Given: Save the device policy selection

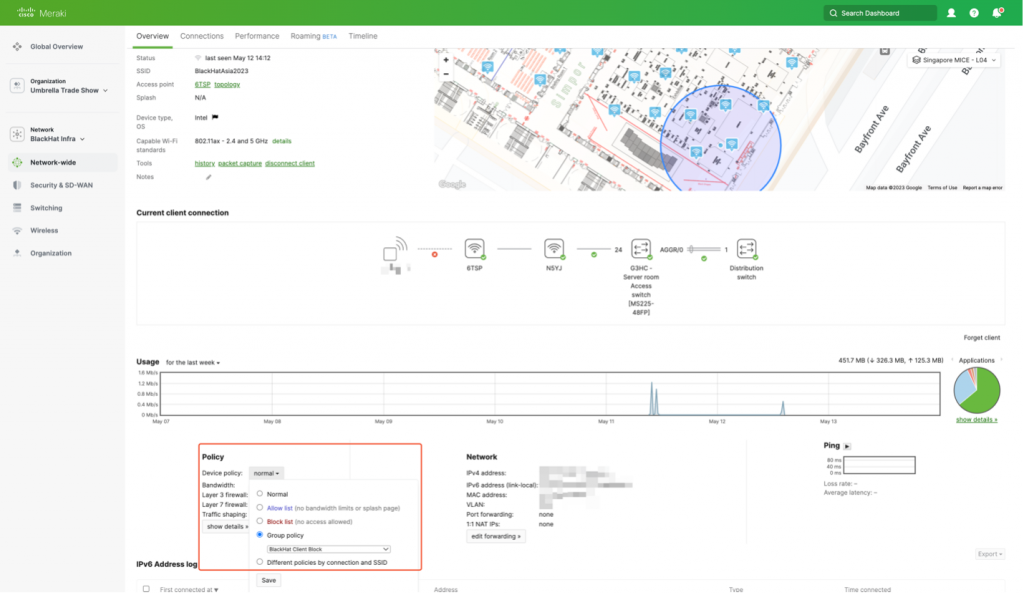Looking at the screenshot, I should click(x=268, y=580).
